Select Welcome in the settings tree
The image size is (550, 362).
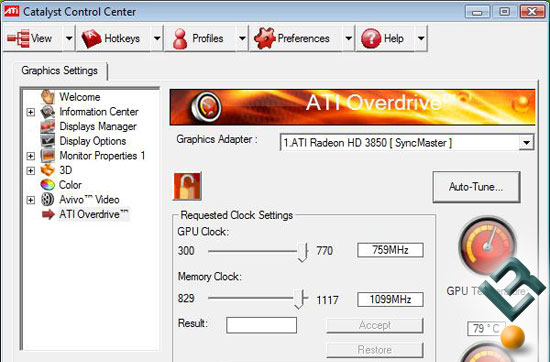pos(80,97)
